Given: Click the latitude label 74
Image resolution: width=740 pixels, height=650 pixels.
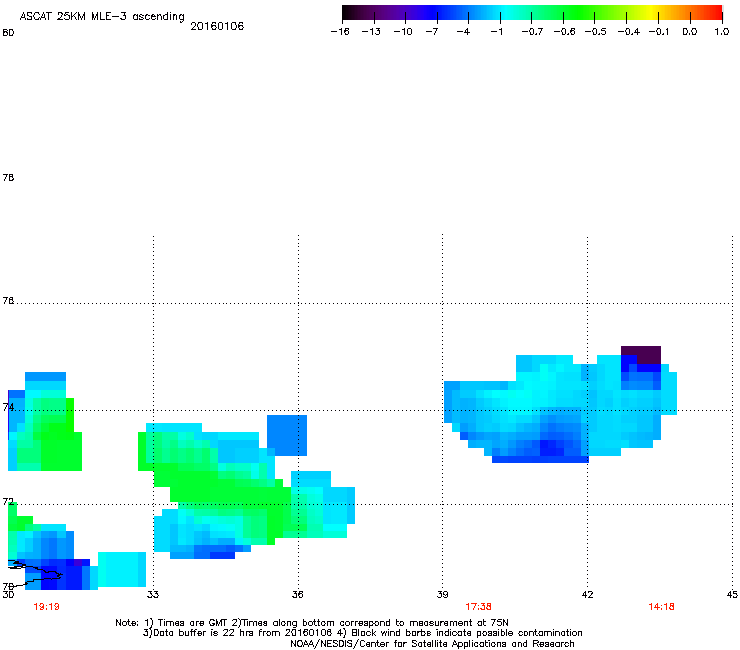Looking at the screenshot, I should coord(8,407).
